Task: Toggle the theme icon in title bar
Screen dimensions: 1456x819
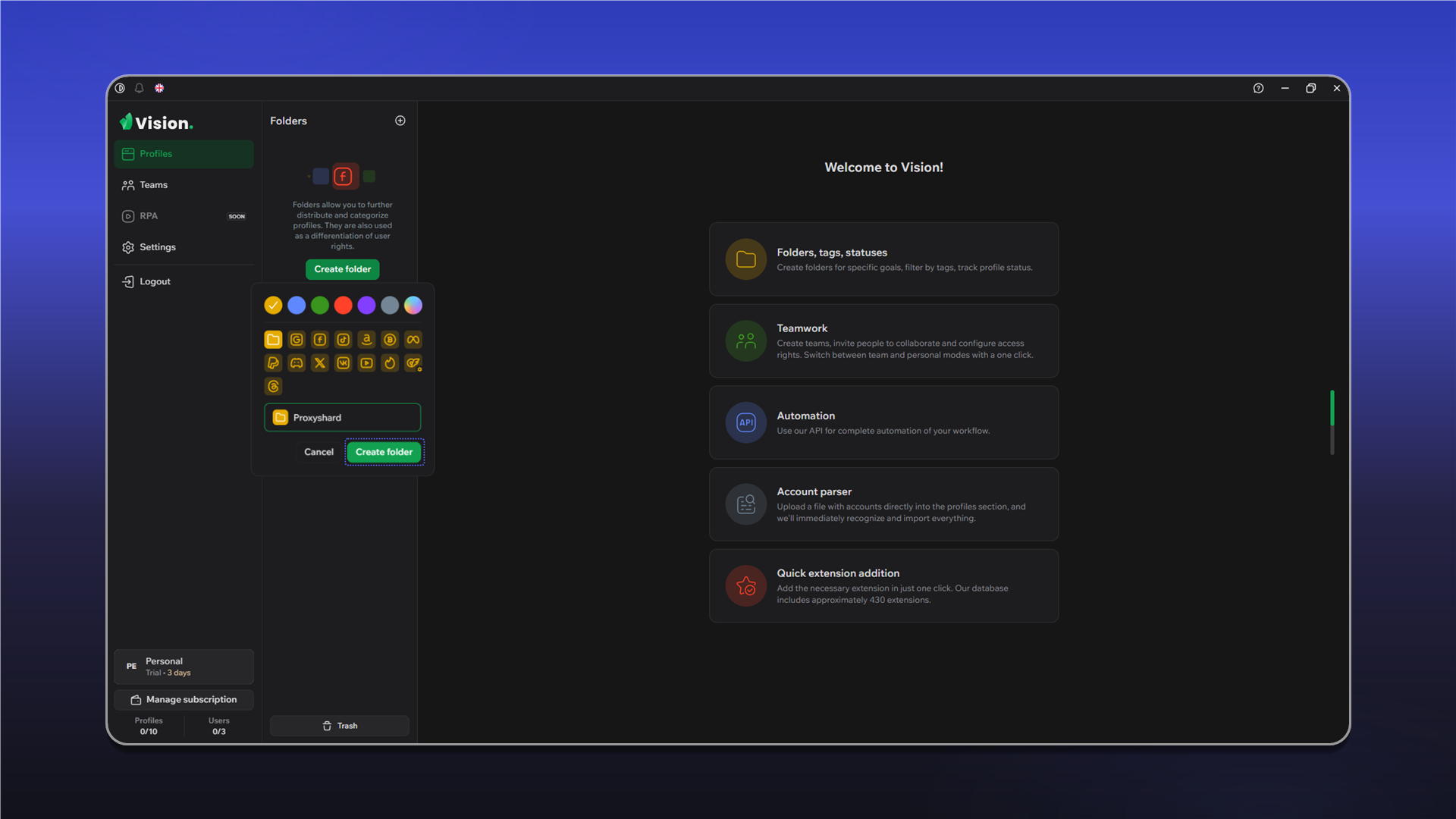Action: [x=120, y=88]
